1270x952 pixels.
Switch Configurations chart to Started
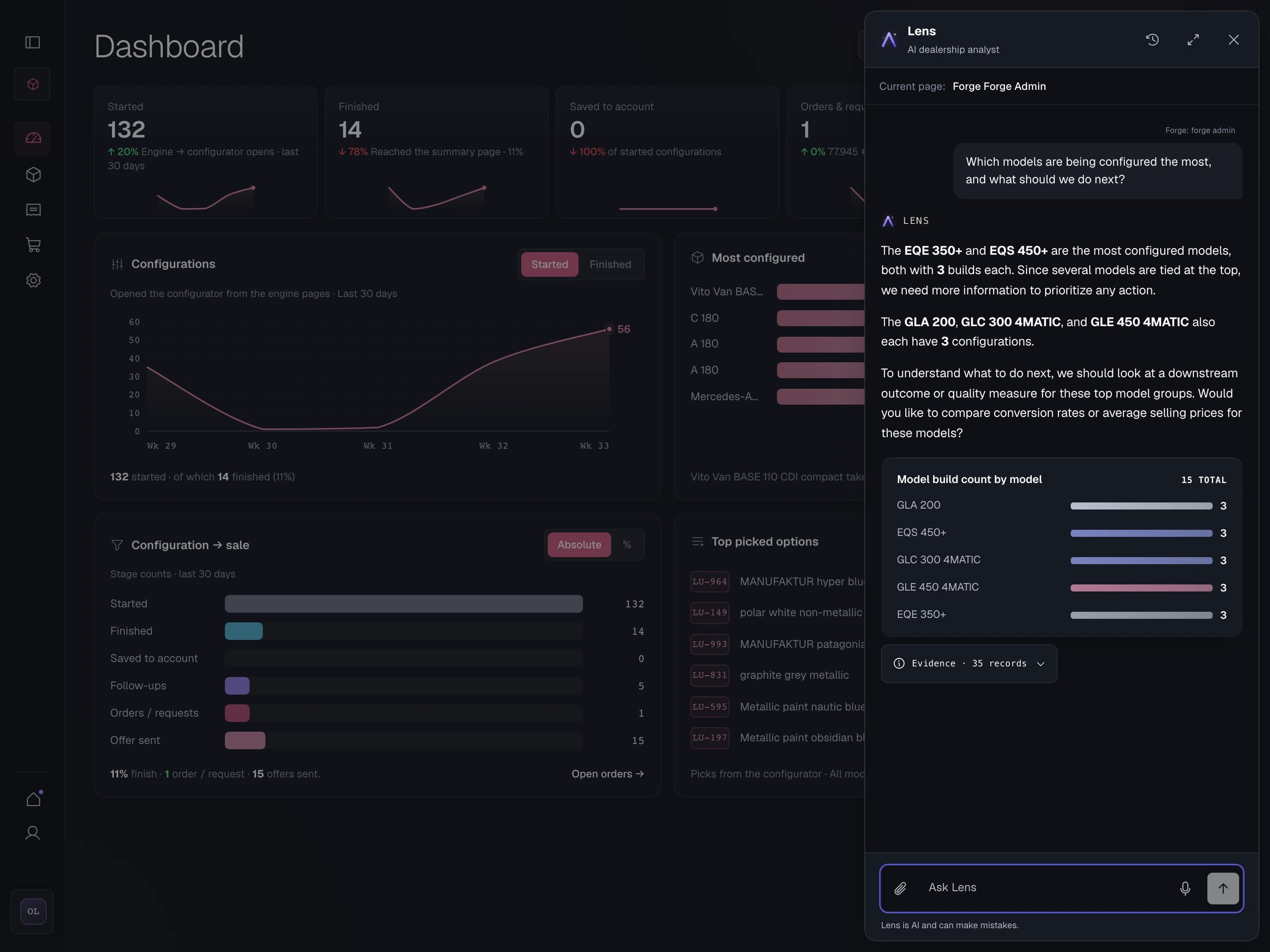(549, 264)
